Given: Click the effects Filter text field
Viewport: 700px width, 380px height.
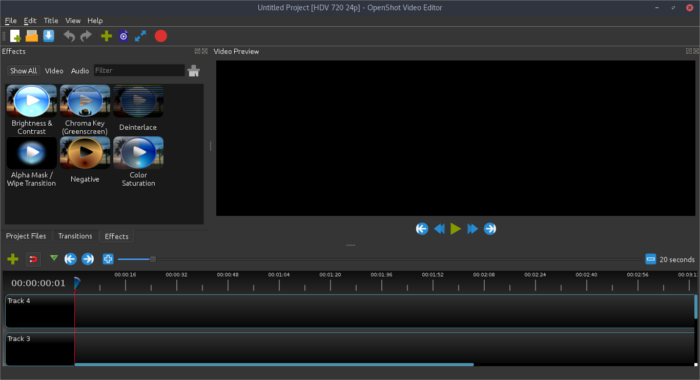Looking at the screenshot, I should (x=139, y=71).
